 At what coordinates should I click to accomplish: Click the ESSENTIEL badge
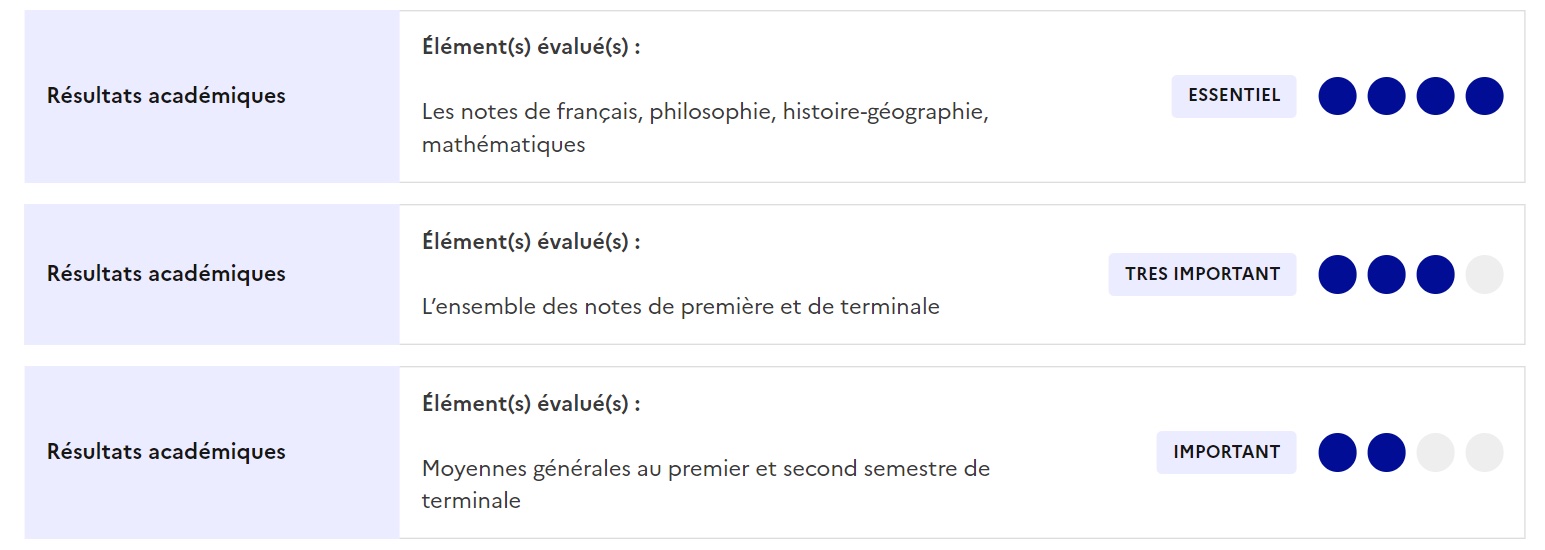click(1233, 96)
